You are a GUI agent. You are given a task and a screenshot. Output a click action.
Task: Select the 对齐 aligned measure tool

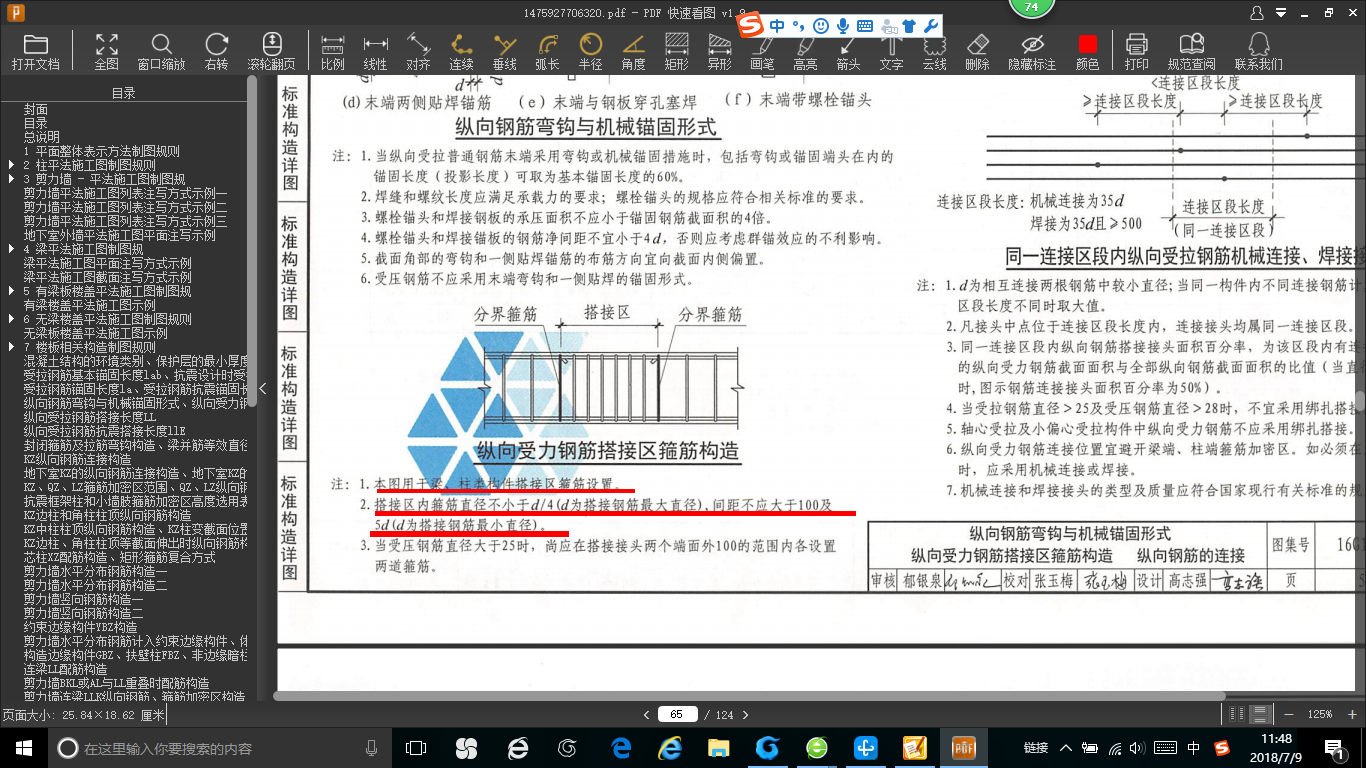[418, 51]
